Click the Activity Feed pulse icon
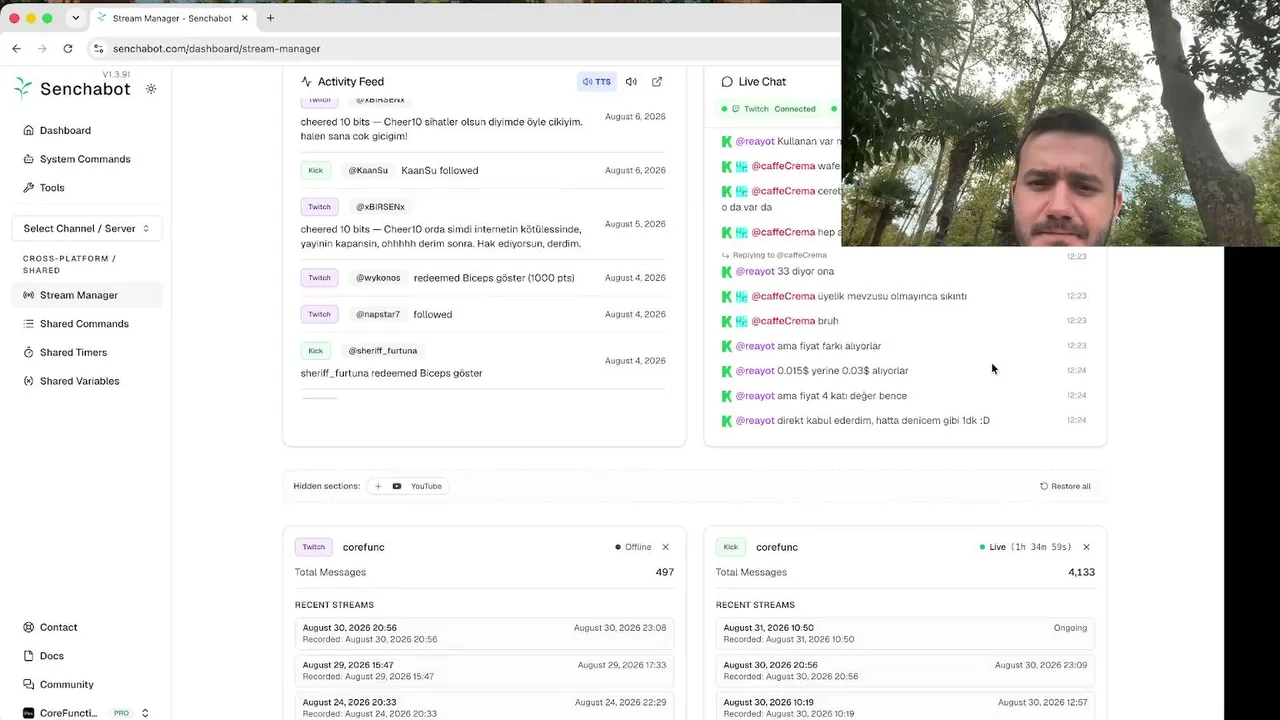Image resolution: width=1280 pixels, height=720 pixels. point(306,82)
